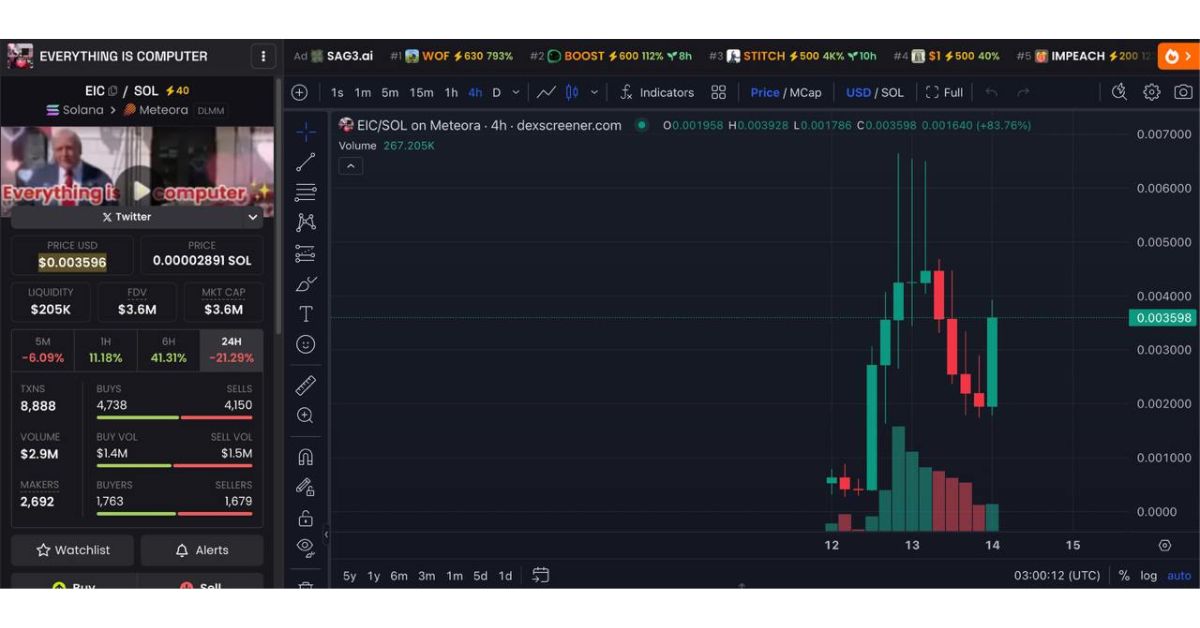1200x628 pixels.
Task: Click the compare or add symbol plus icon
Action: 299,92
